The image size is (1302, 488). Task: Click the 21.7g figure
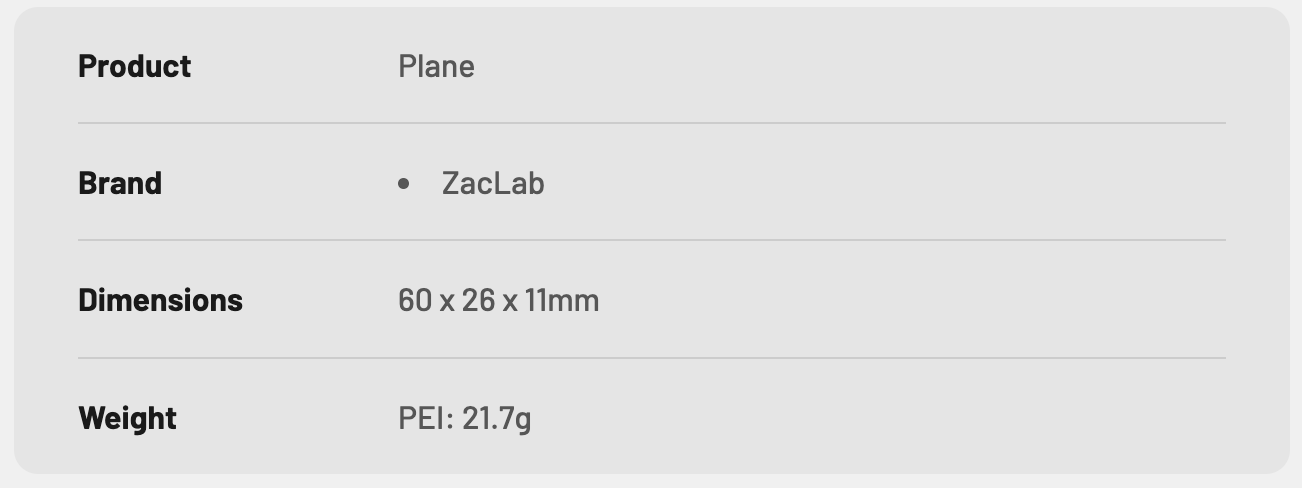pyautogui.click(x=497, y=417)
